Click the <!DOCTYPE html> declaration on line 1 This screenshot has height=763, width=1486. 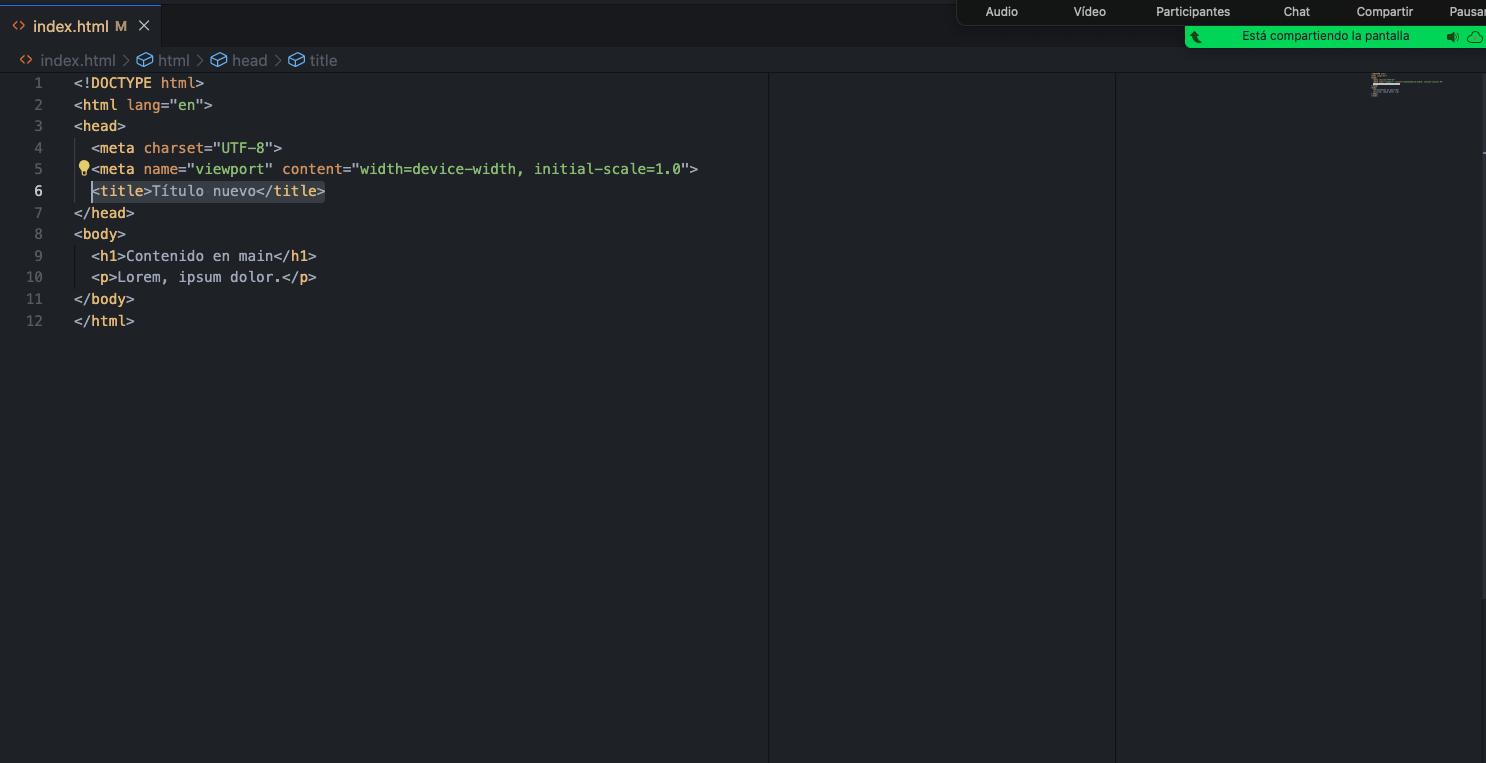pos(139,83)
